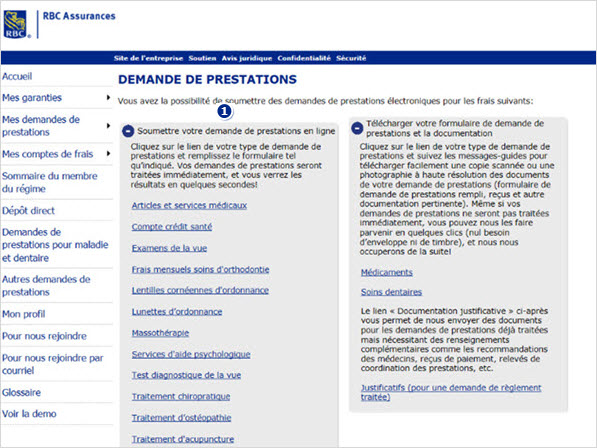
Task: Click the 'DEMANDE DE PRESTATIONS' heading
Action: pos(208,80)
